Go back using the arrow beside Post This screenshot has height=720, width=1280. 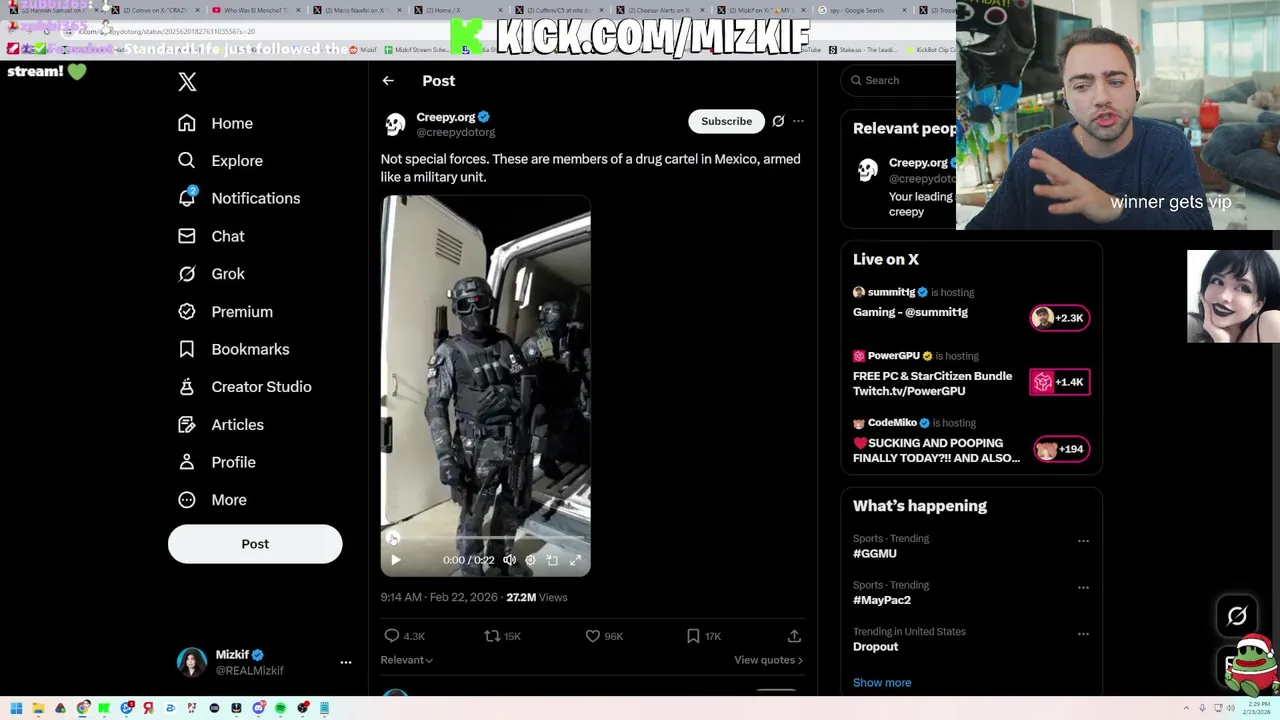coord(388,81)
